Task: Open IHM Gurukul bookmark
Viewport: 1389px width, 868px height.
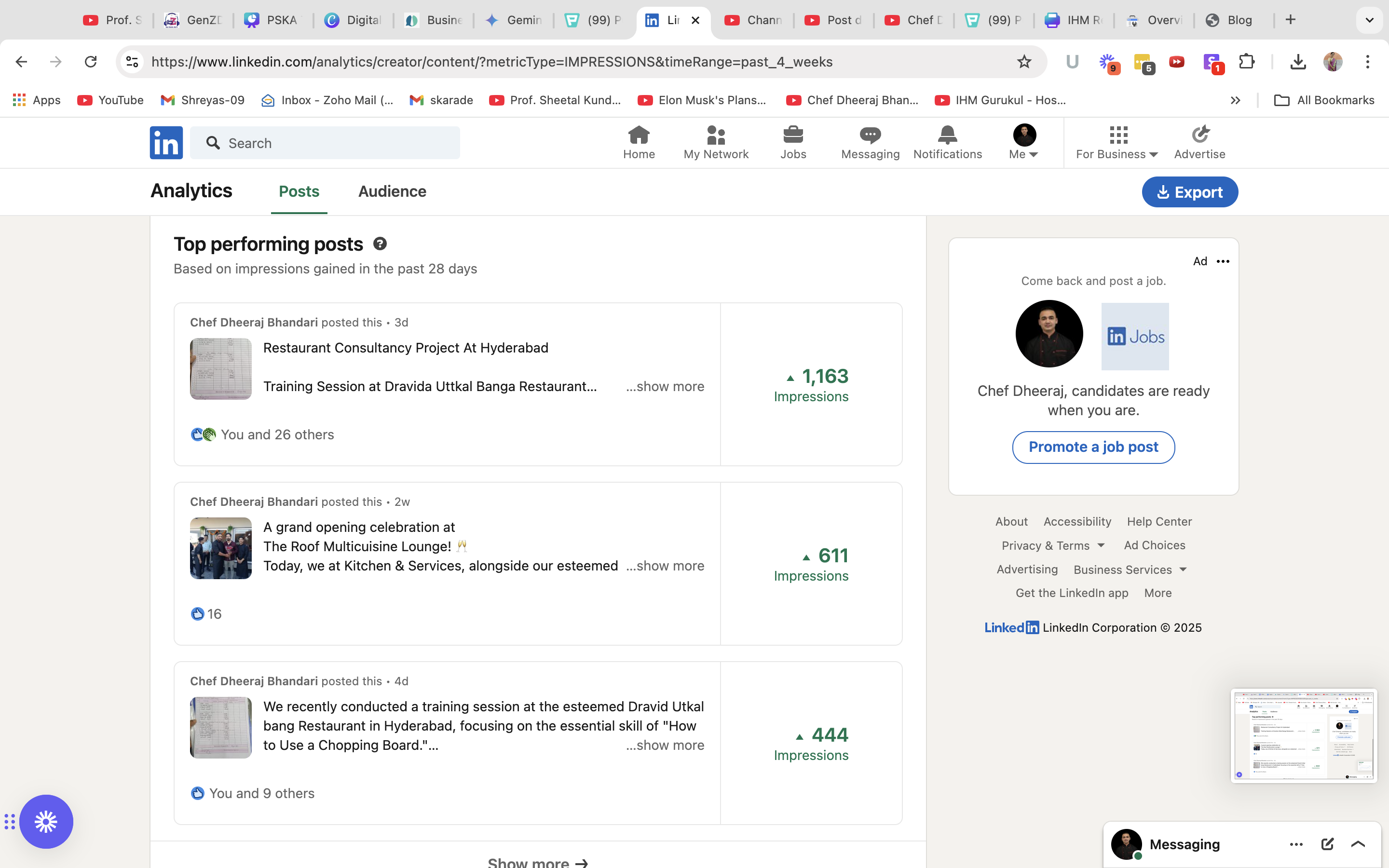Action: tap(1000, 100)
